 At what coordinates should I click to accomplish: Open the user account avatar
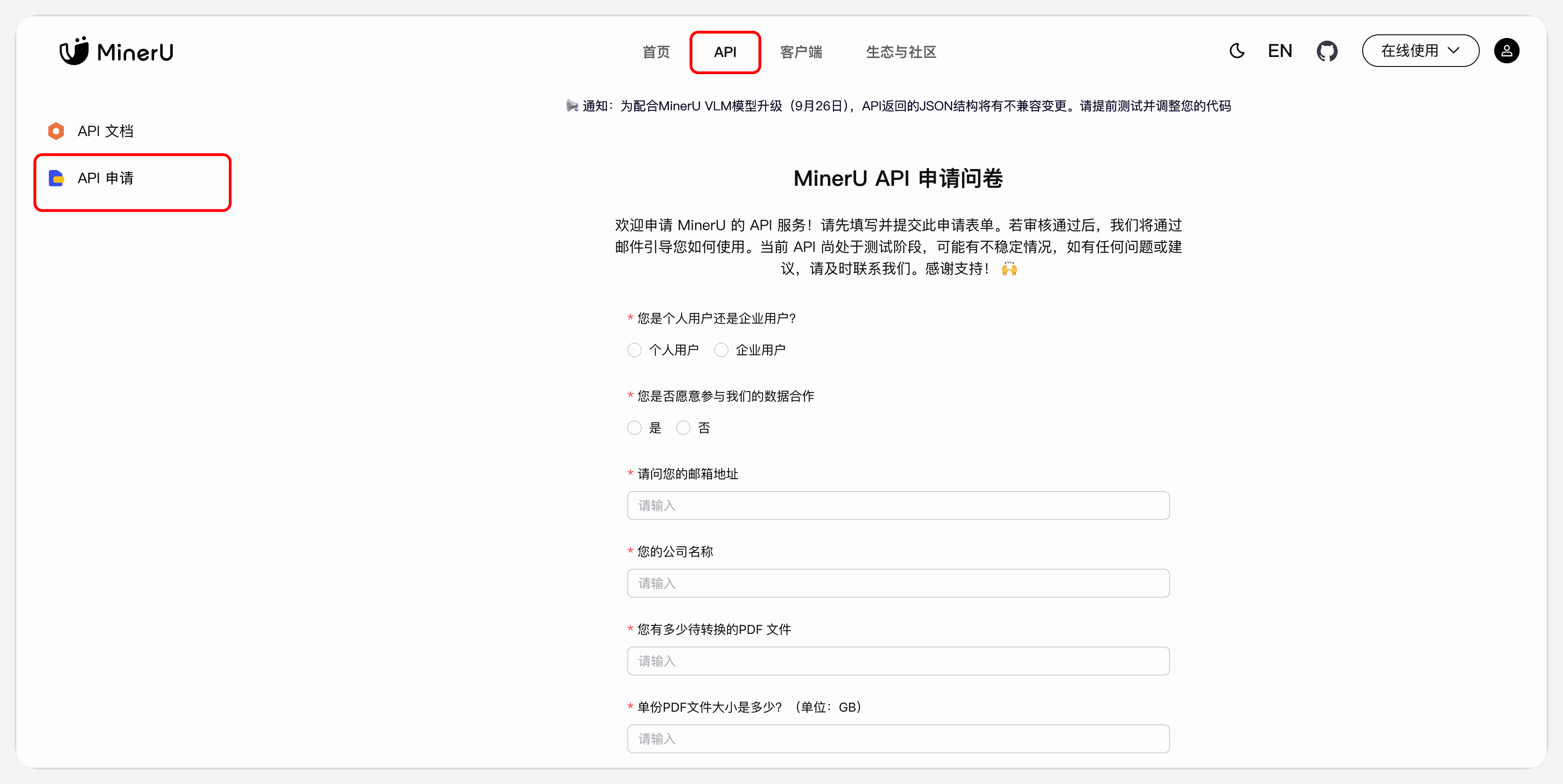coord(1506,51)
